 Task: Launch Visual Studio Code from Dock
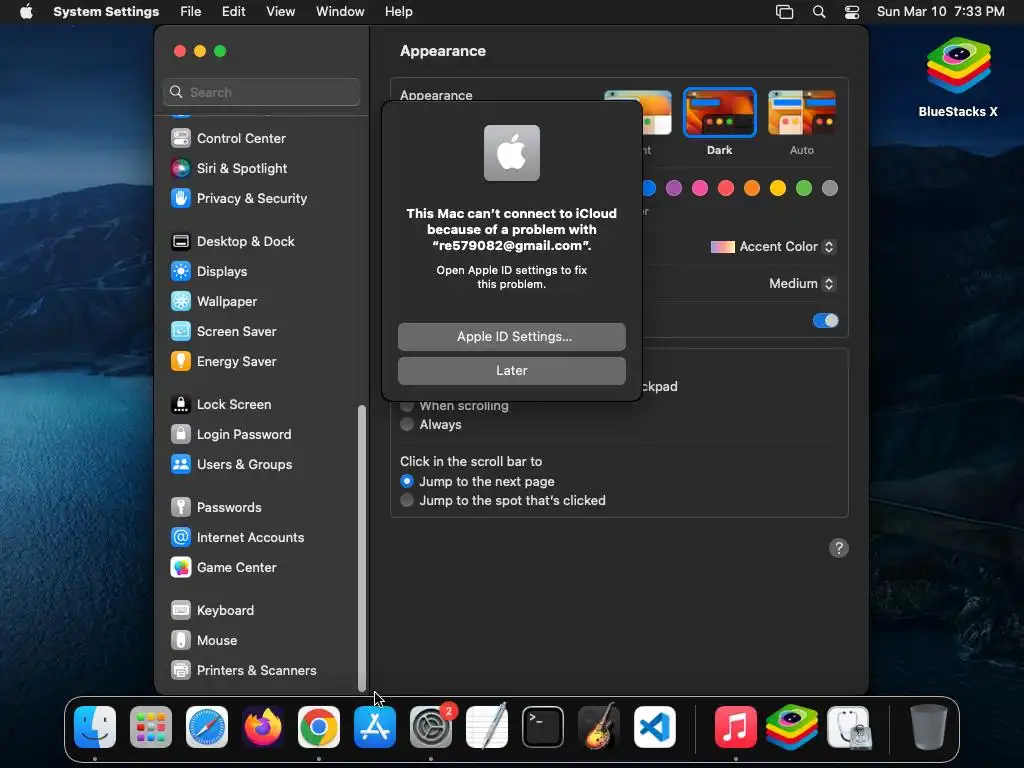[x=655, y=727]
